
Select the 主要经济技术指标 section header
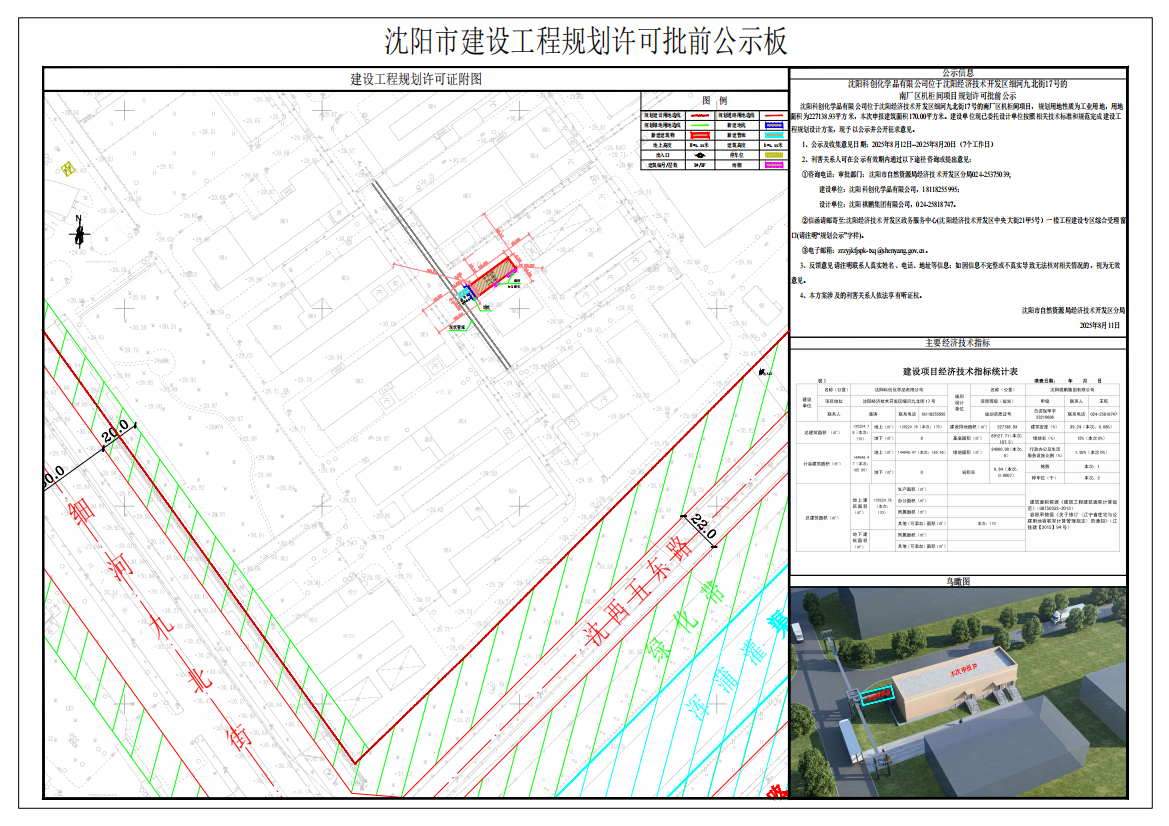point(957,343)
